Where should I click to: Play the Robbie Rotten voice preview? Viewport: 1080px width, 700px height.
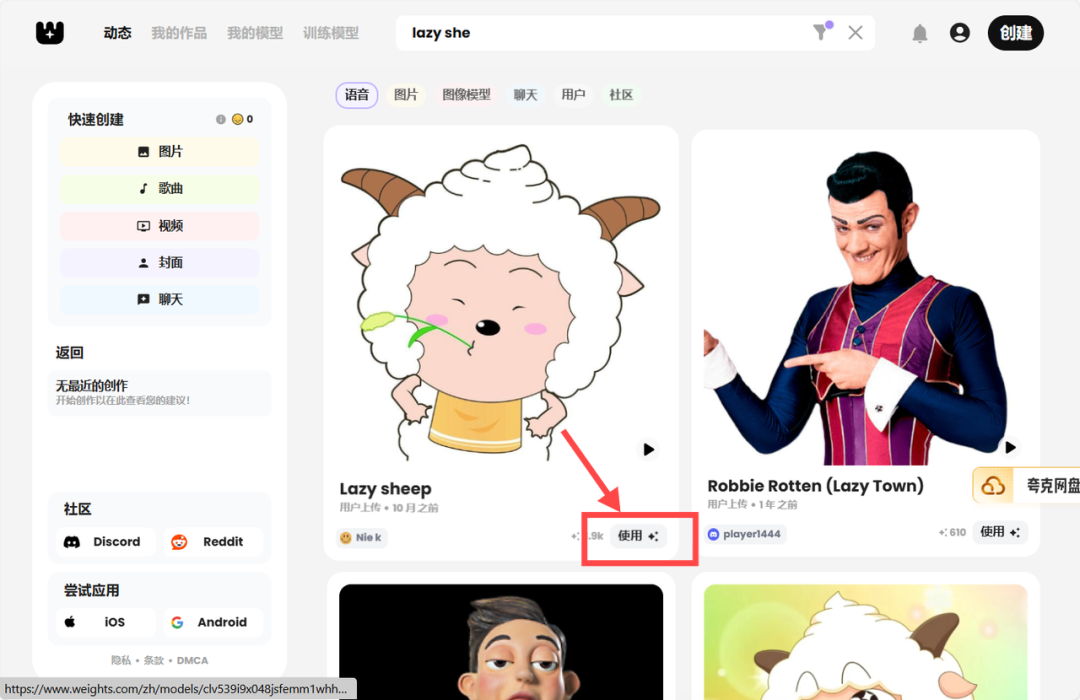1010,447
